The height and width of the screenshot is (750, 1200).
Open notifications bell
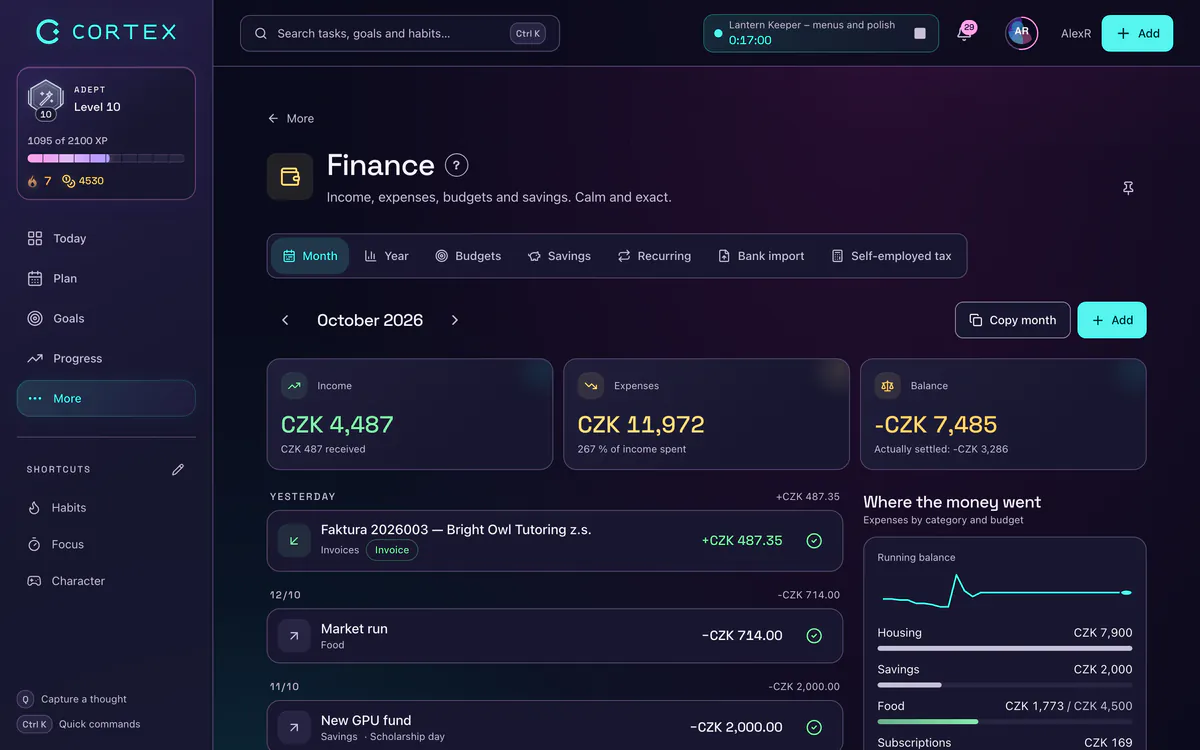(x=964, y=33)
